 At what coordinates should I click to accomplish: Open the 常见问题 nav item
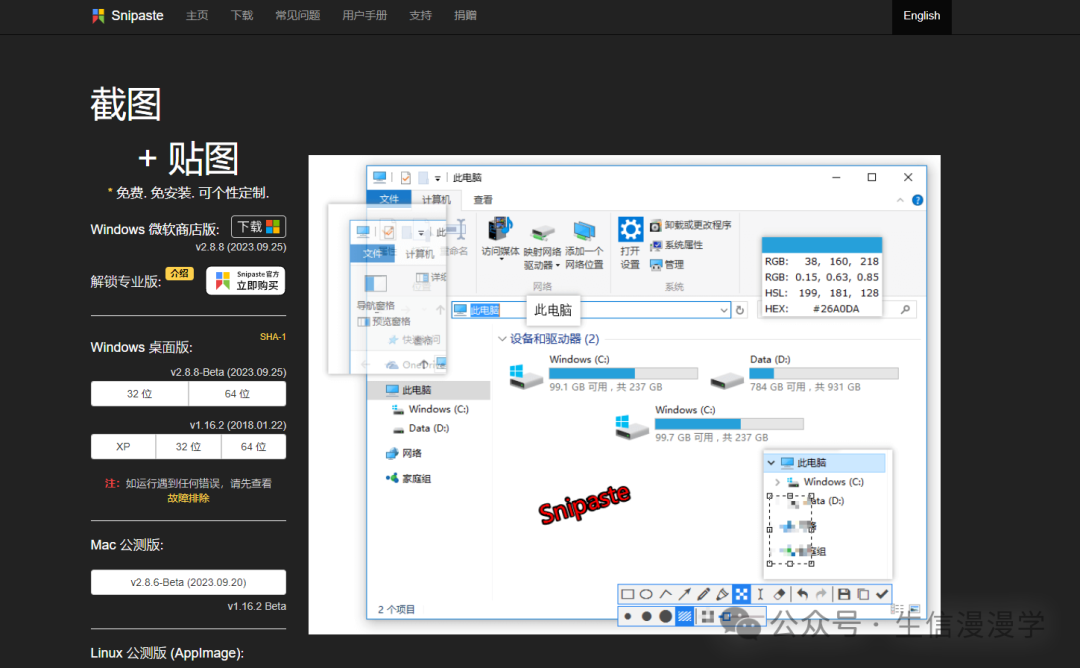(x=298, y=15)
